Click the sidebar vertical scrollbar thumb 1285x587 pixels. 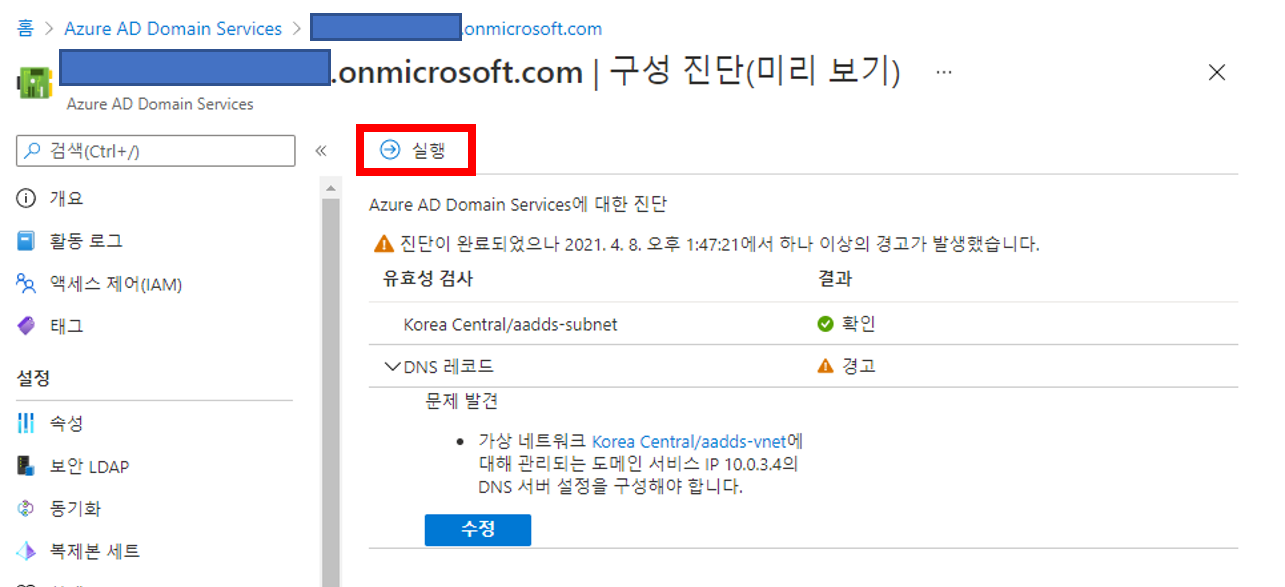pos(330,392)
